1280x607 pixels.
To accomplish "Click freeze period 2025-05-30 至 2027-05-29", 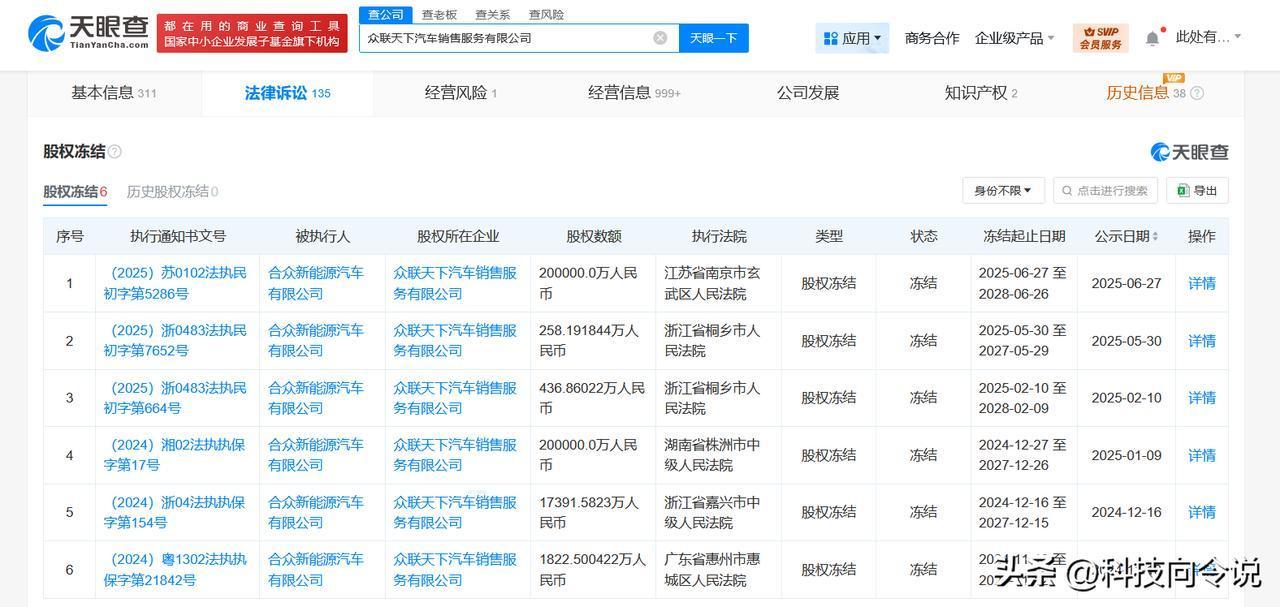I will pos(1023,341).
